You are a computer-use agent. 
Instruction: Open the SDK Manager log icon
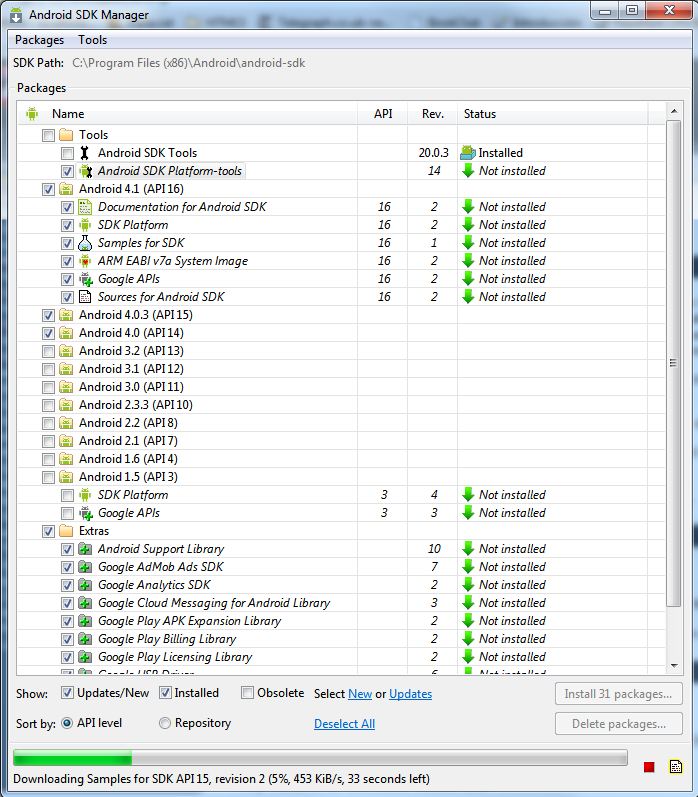(676, 767)
